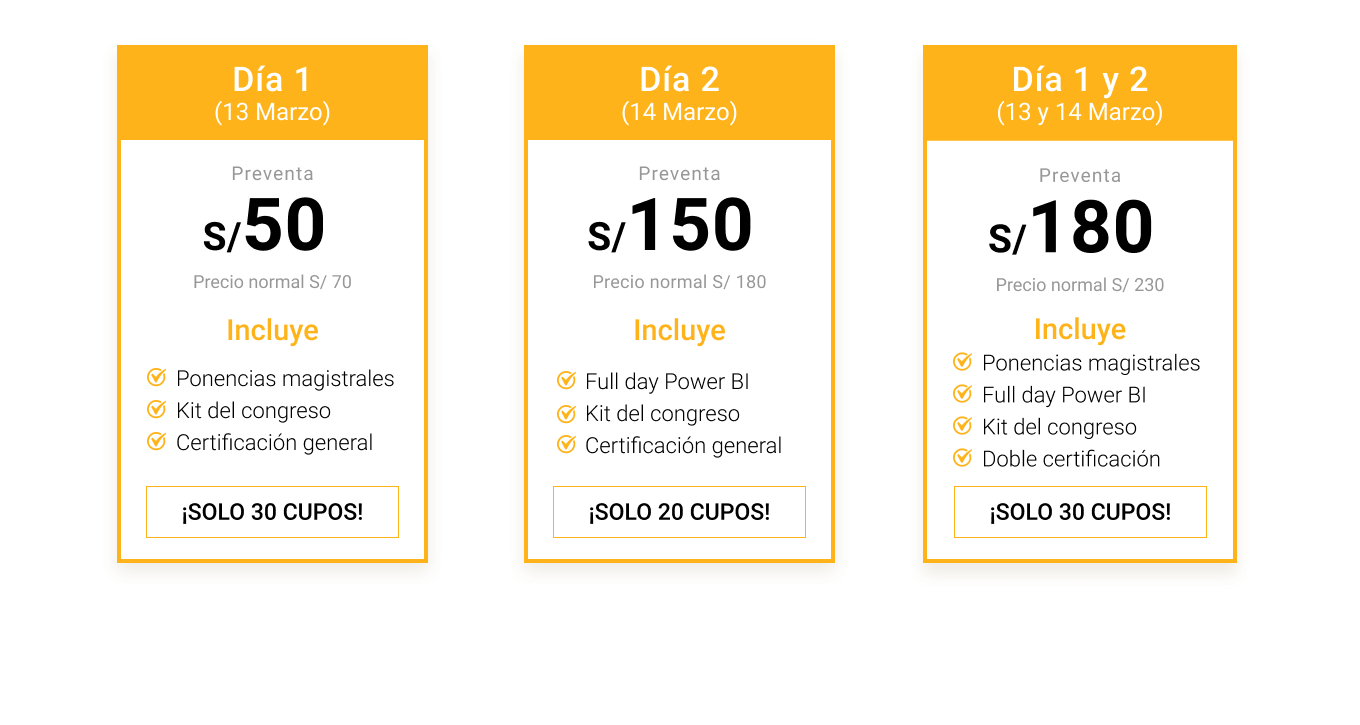The width and height of the screenshot is (1360, 725).
Task: Click the S/180 presale price
Action: click(x=1071, y=229)
